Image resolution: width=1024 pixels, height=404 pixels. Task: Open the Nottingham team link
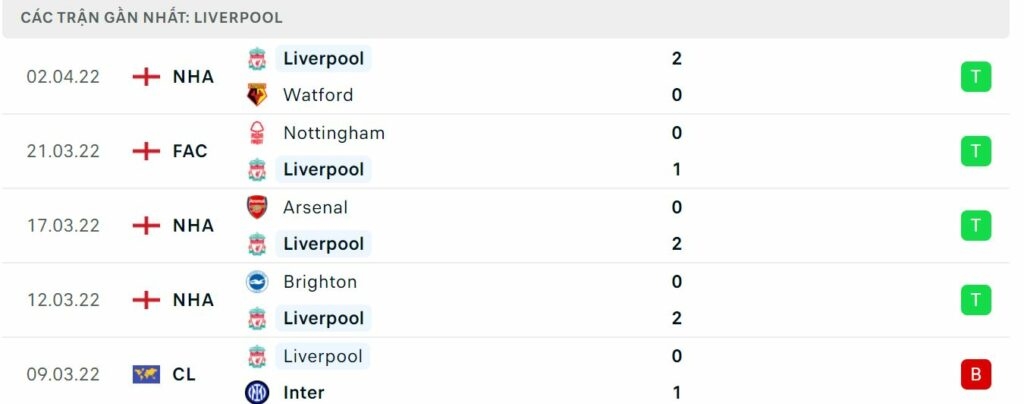point(334,133)
